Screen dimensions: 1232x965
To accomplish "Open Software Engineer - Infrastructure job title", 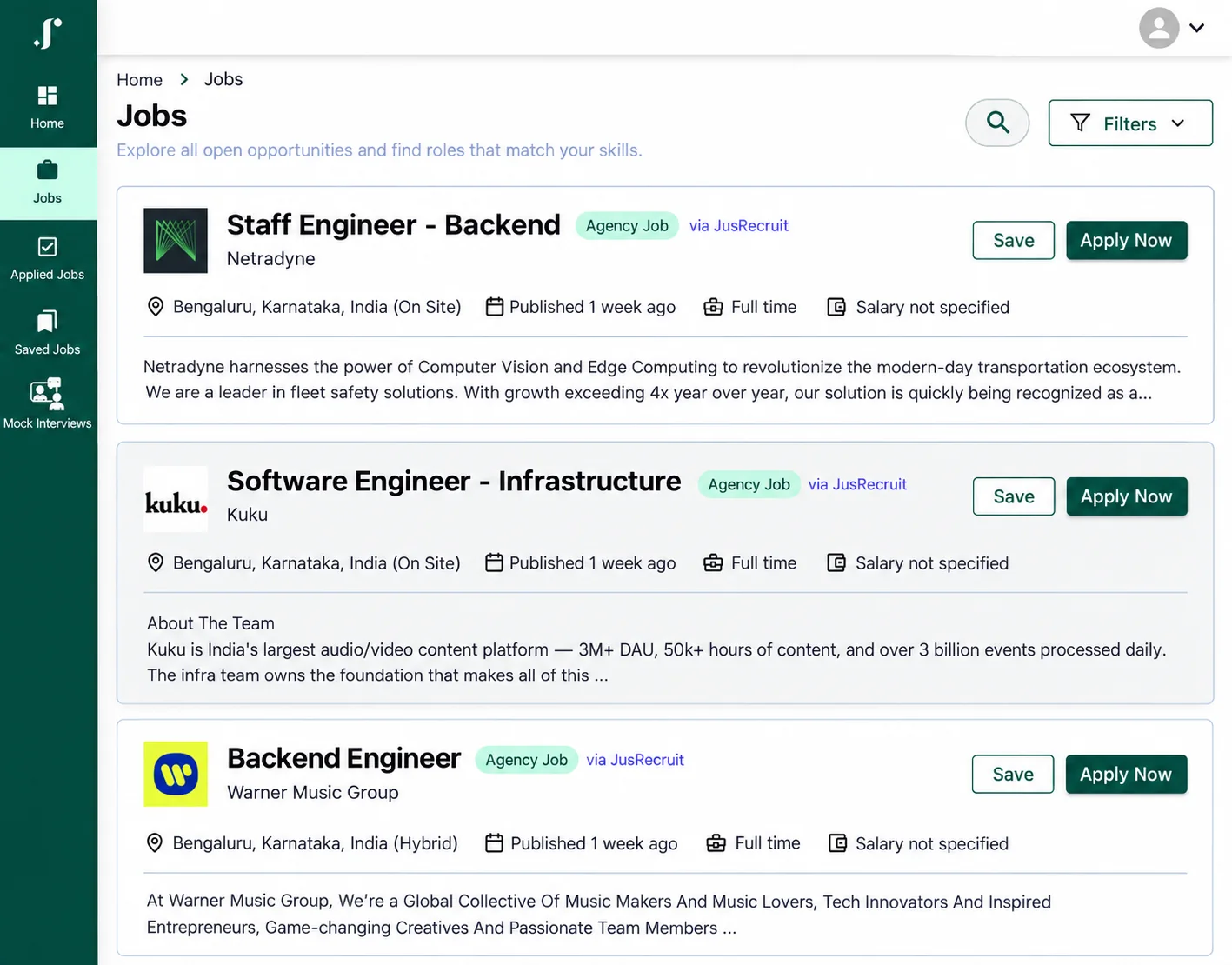I will [x=454, y=481].
